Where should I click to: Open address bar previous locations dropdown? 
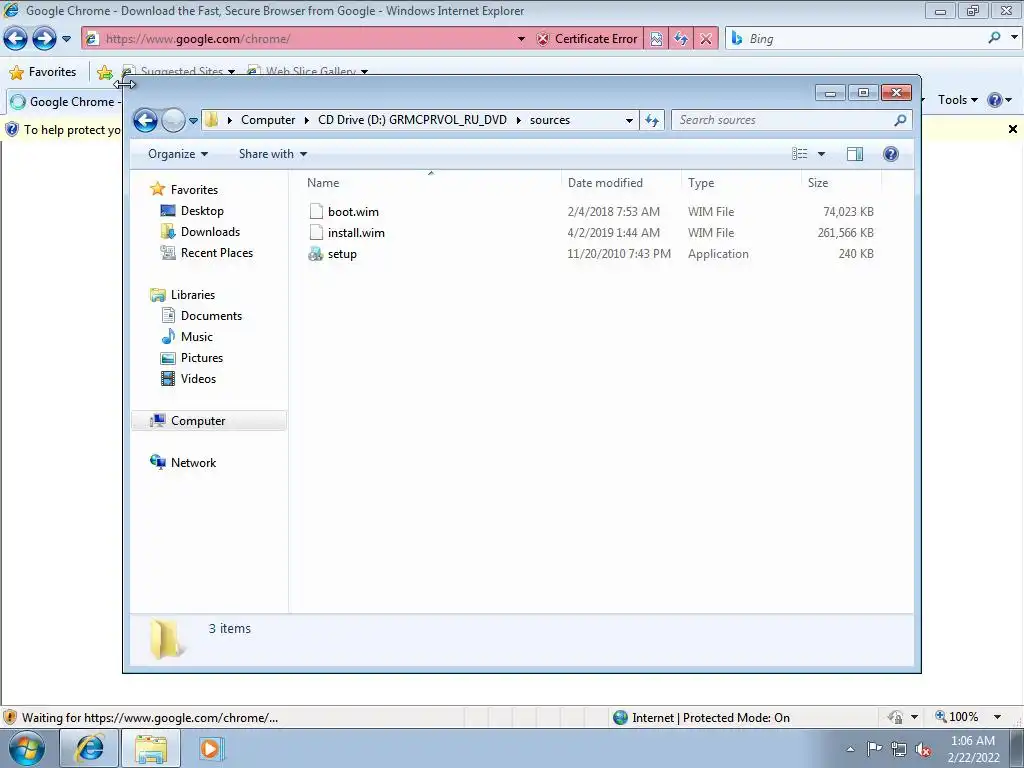coord(629,120)
